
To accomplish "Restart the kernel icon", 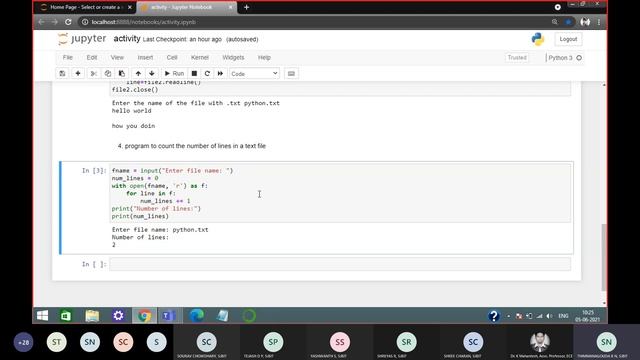I will point(207,73).
